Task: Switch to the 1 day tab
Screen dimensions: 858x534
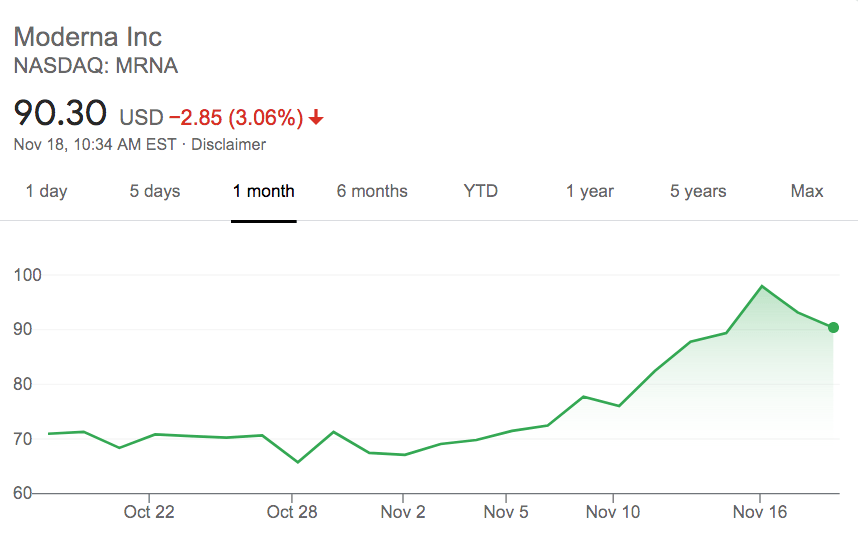Action: 46,191
